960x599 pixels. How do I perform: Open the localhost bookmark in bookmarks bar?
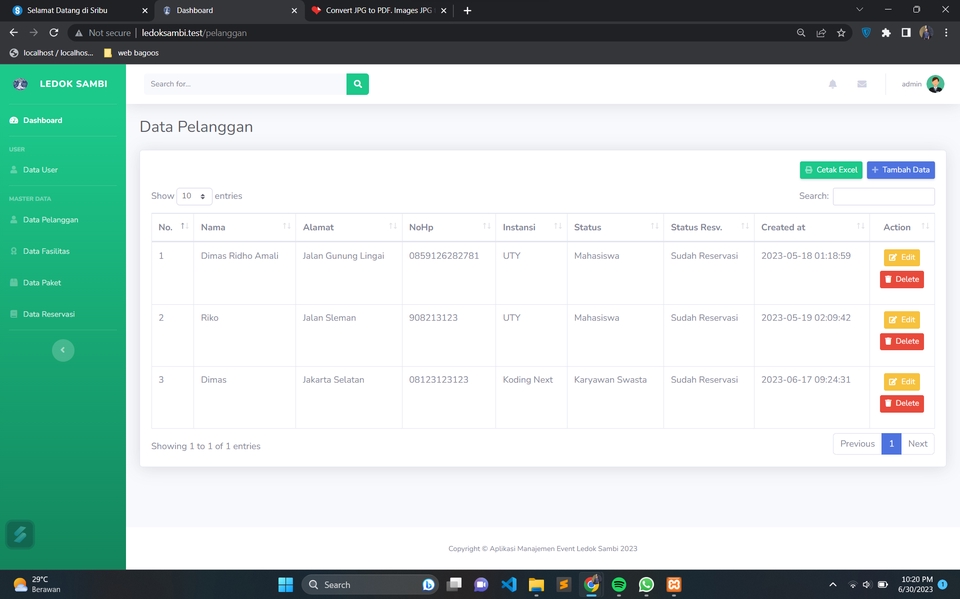(x=51, y=53)
